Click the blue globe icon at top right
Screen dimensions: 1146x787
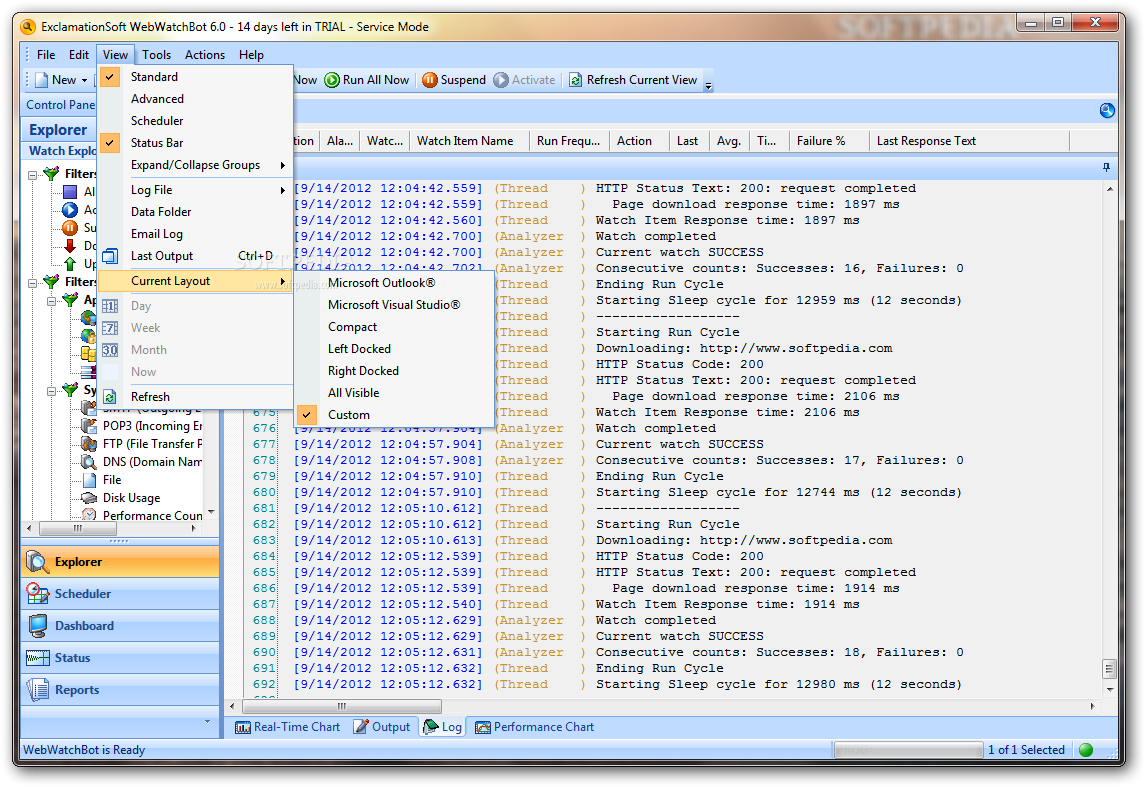[x=1107, y=110]
